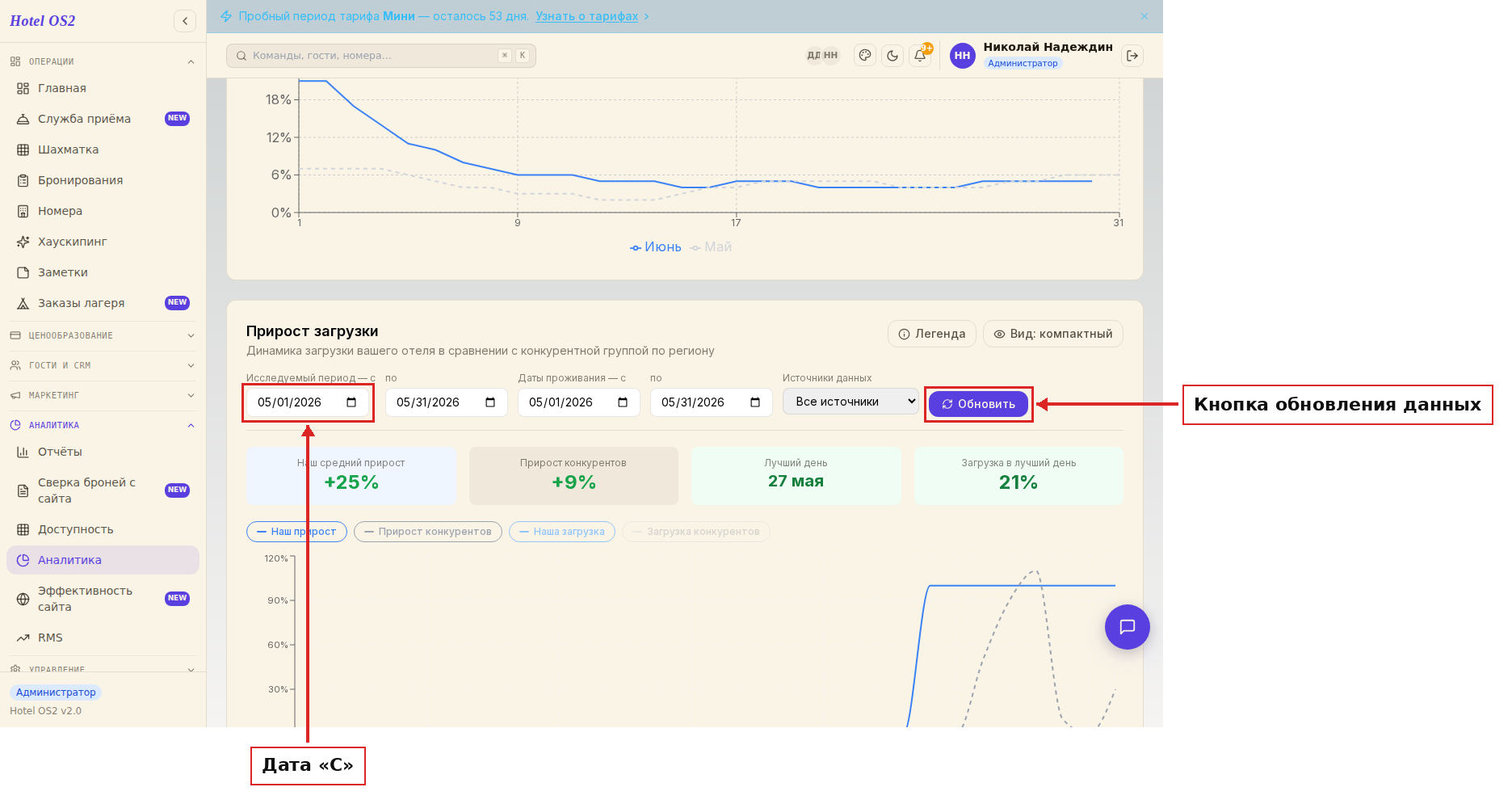Open calendar picker in first start date field
The image size is (1512, 804).
tap(351, 402)
